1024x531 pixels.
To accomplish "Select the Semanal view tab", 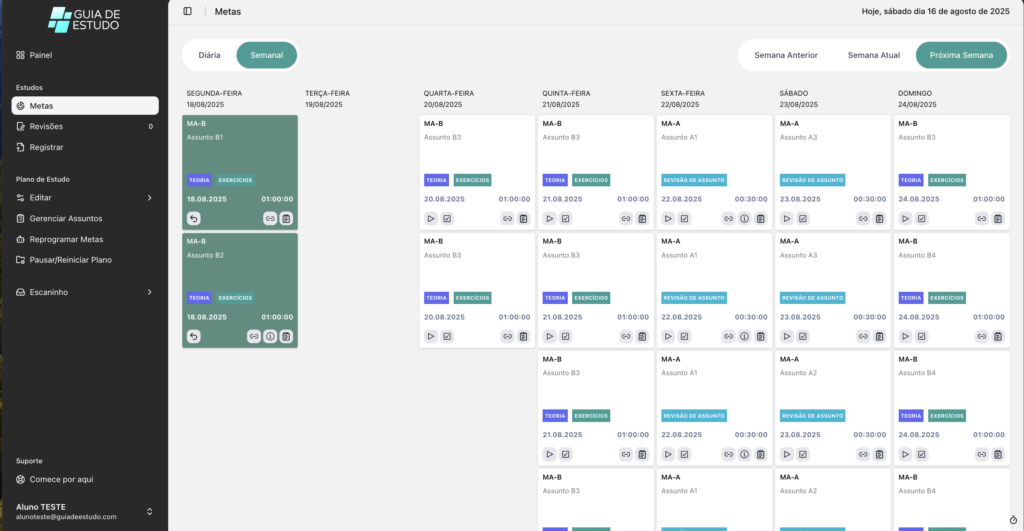I will 266,55.
